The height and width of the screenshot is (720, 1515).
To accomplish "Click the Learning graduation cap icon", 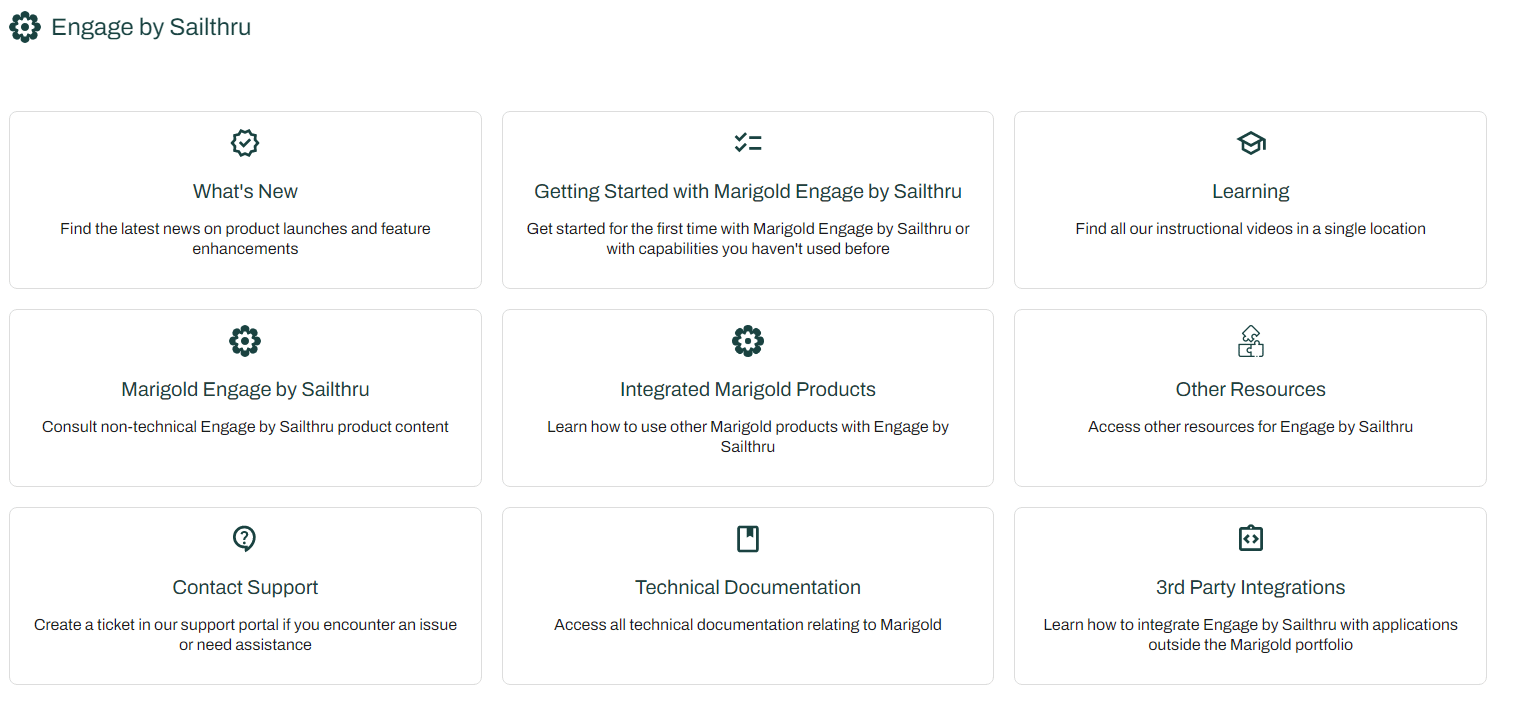I will tap(1250, 142).
